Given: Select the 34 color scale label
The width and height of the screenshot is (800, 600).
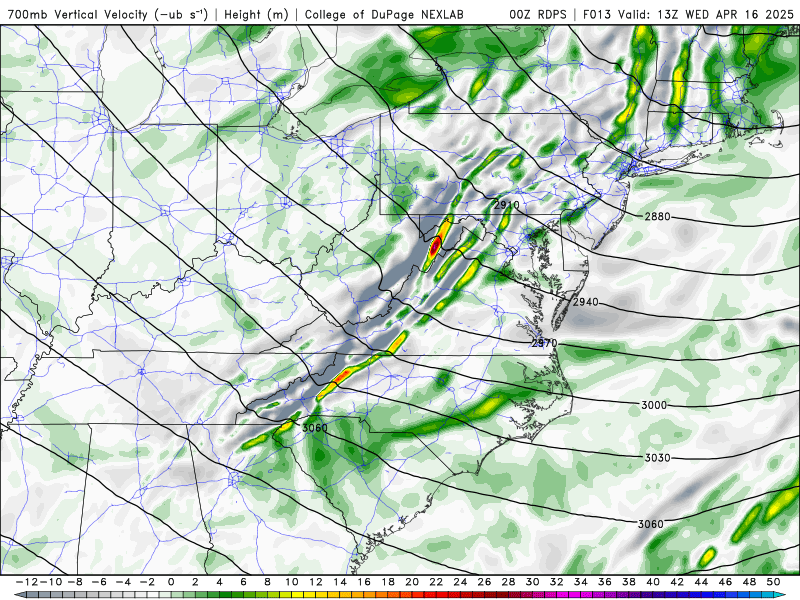Looking at the screenshot, I should click(581, 582).
